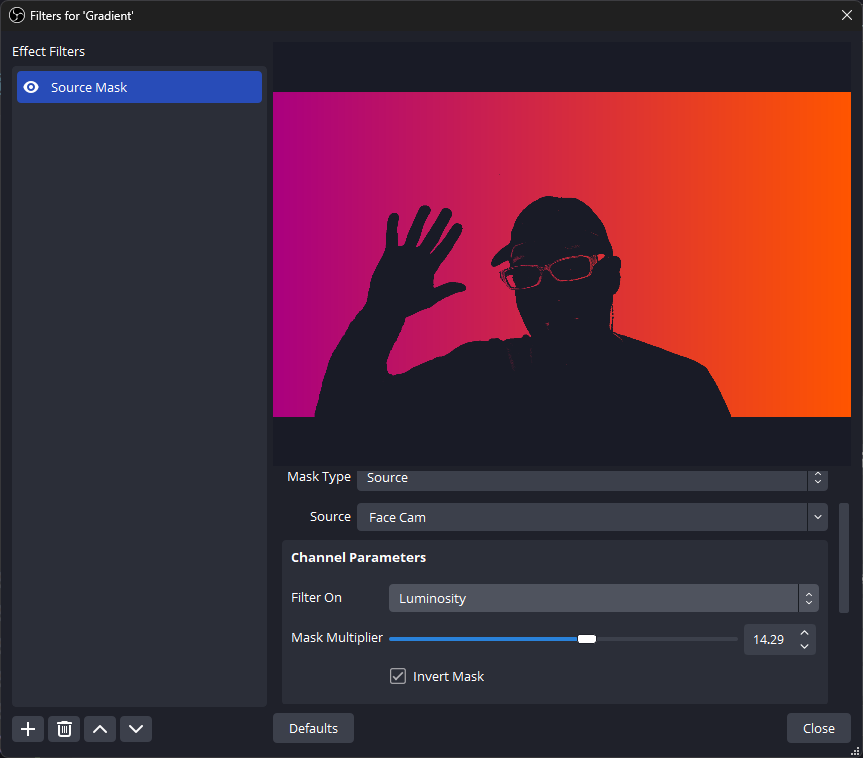
Task: Dismiss the dialog with the Close button
Action: (818, 728)
